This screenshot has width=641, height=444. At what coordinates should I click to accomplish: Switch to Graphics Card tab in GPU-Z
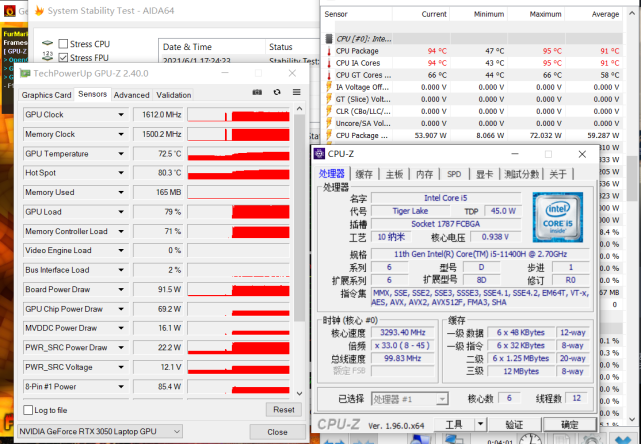tap(46, 95)
